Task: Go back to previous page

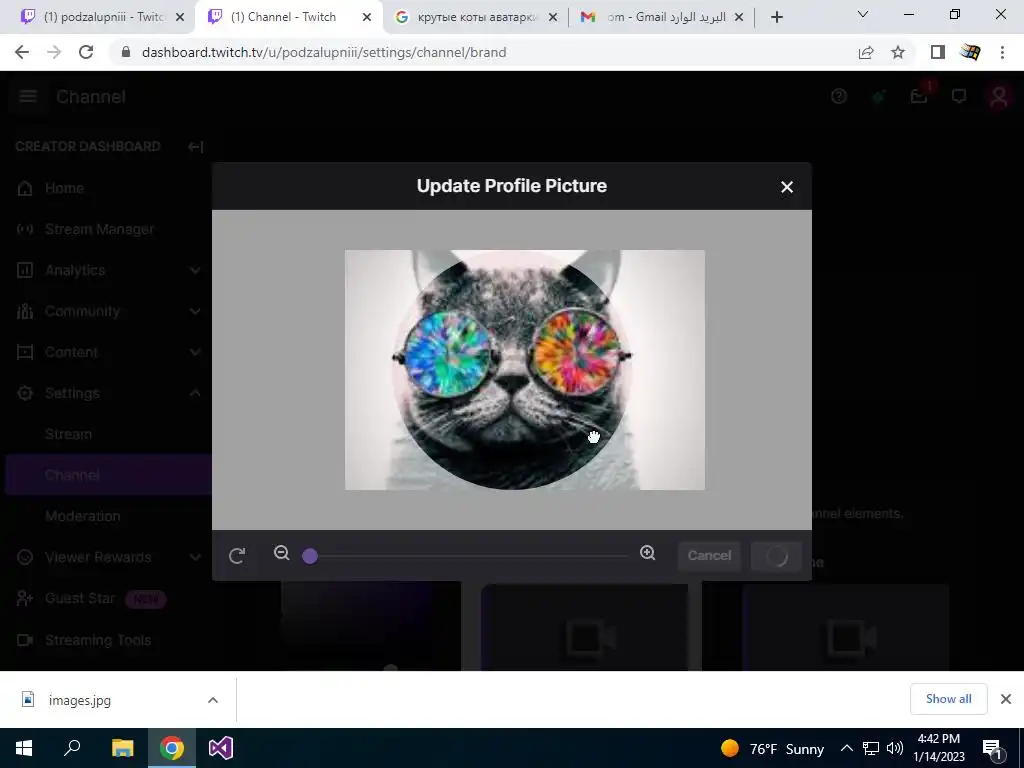Action: [22, 52]
